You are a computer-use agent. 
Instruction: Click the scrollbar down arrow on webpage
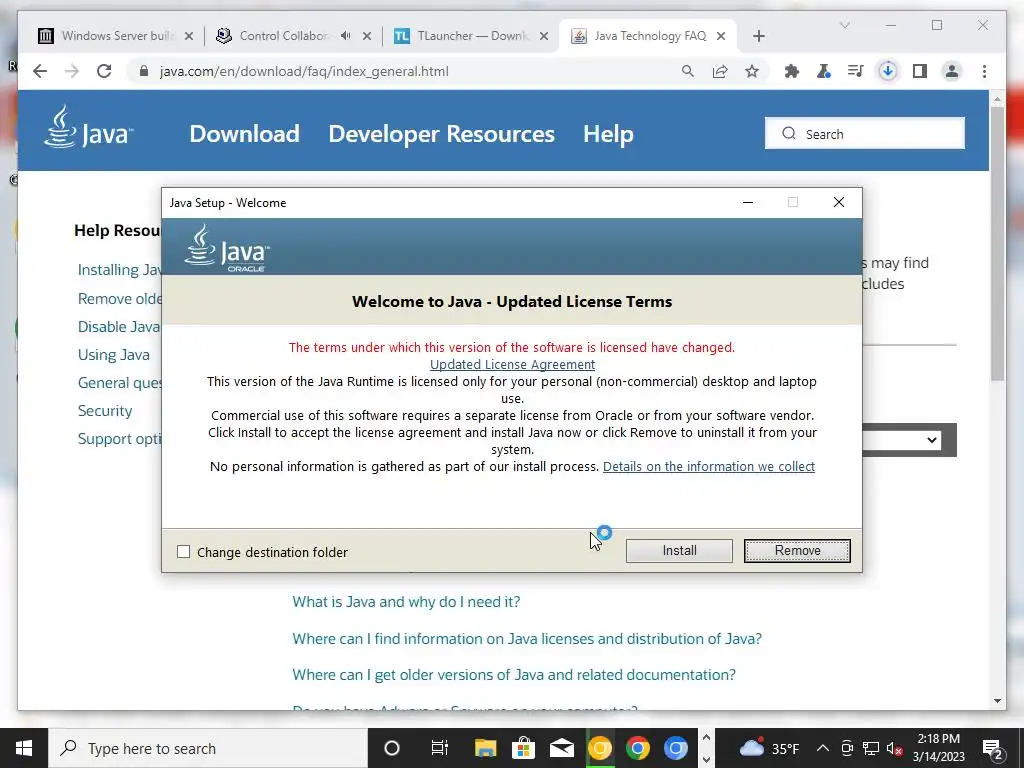tap(997, 701)
